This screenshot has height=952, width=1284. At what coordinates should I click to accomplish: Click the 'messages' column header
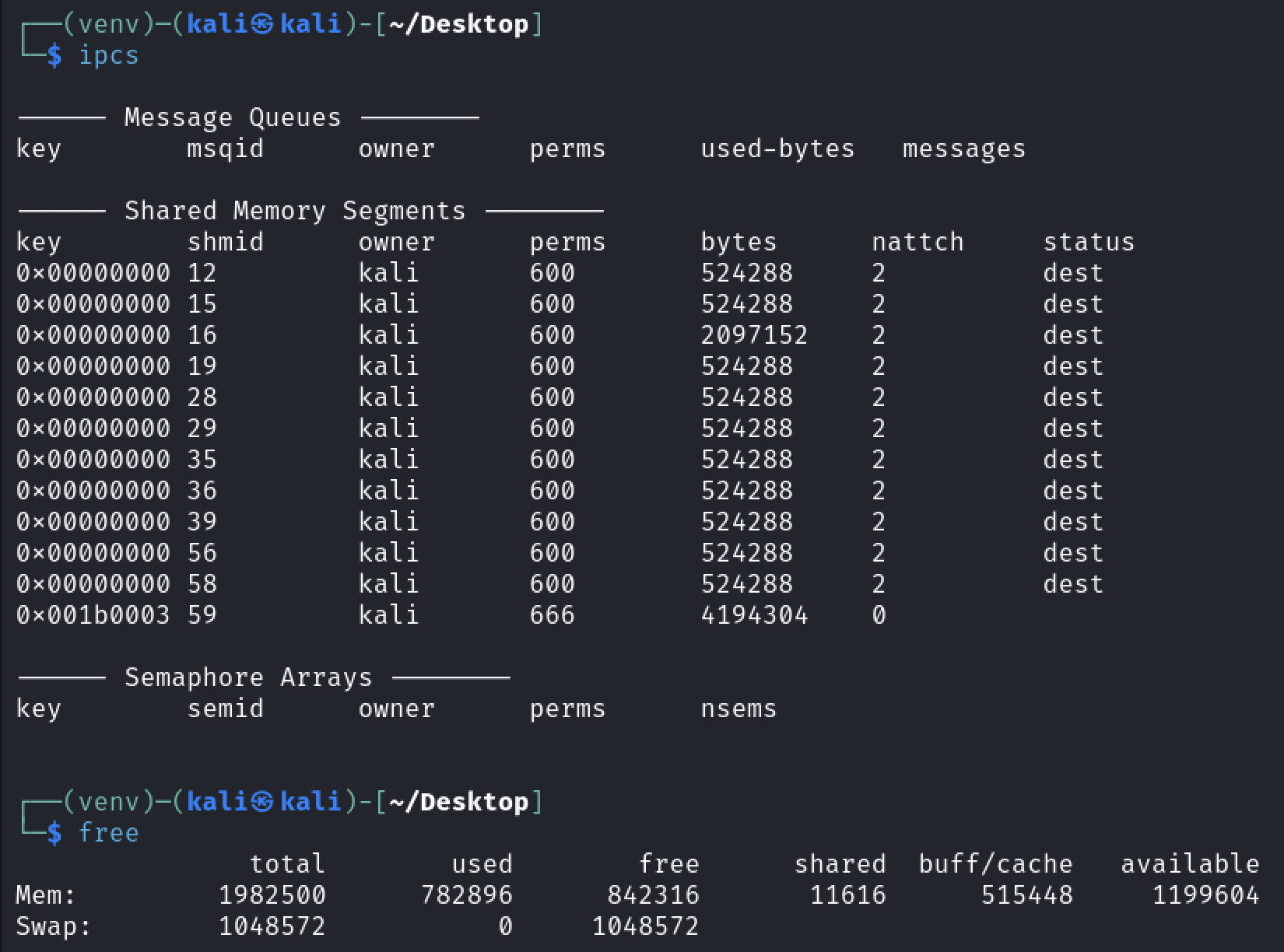[x=965, y=149]
